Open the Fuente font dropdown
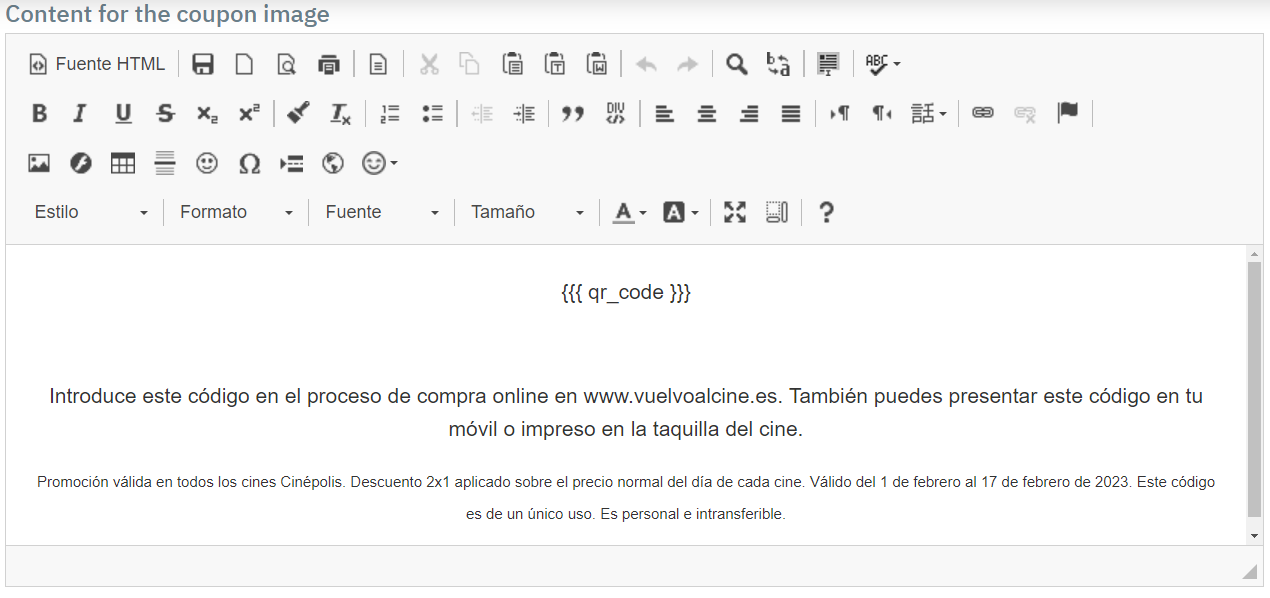 (382, 212)
